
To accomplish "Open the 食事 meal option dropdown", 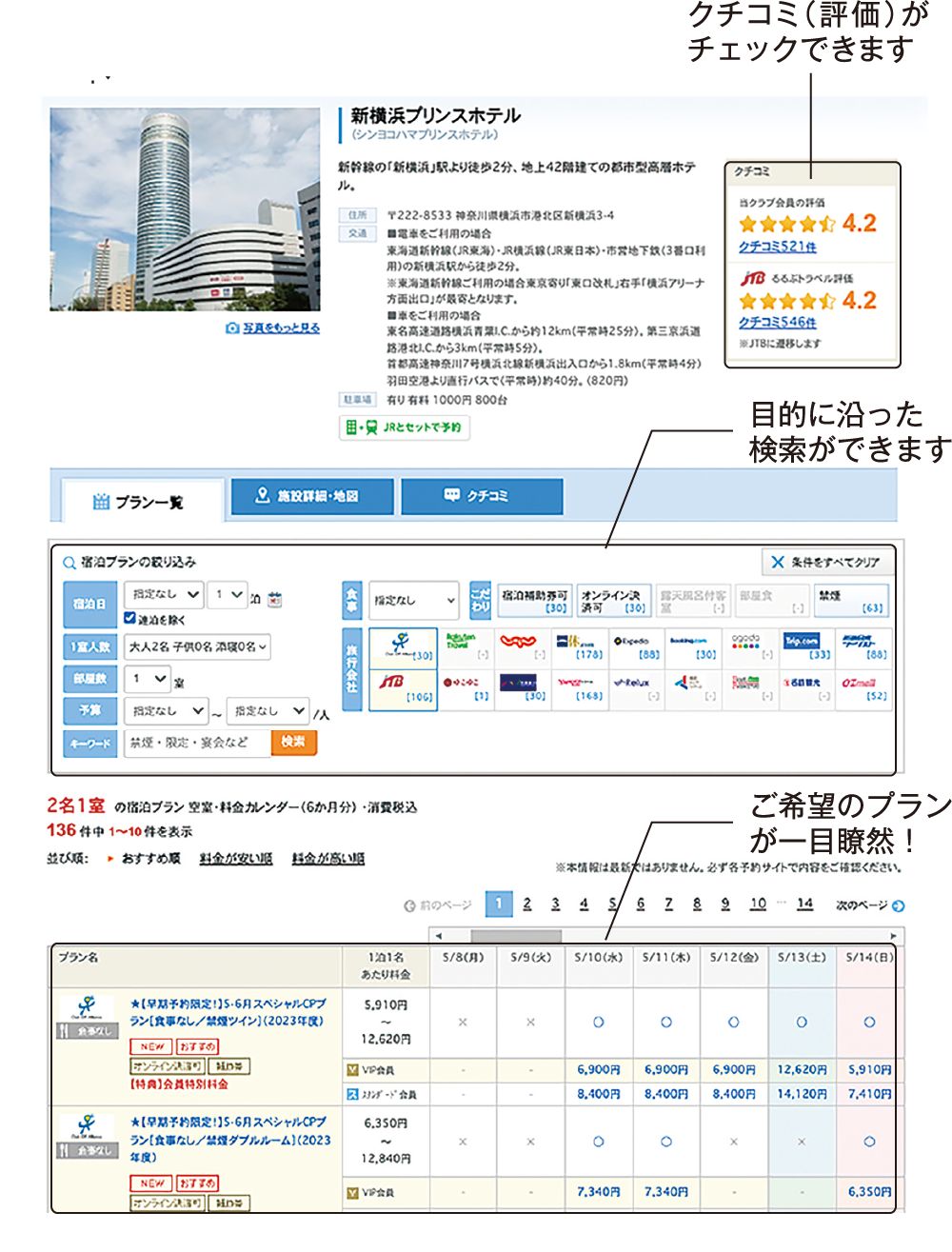I will (414, 601).
